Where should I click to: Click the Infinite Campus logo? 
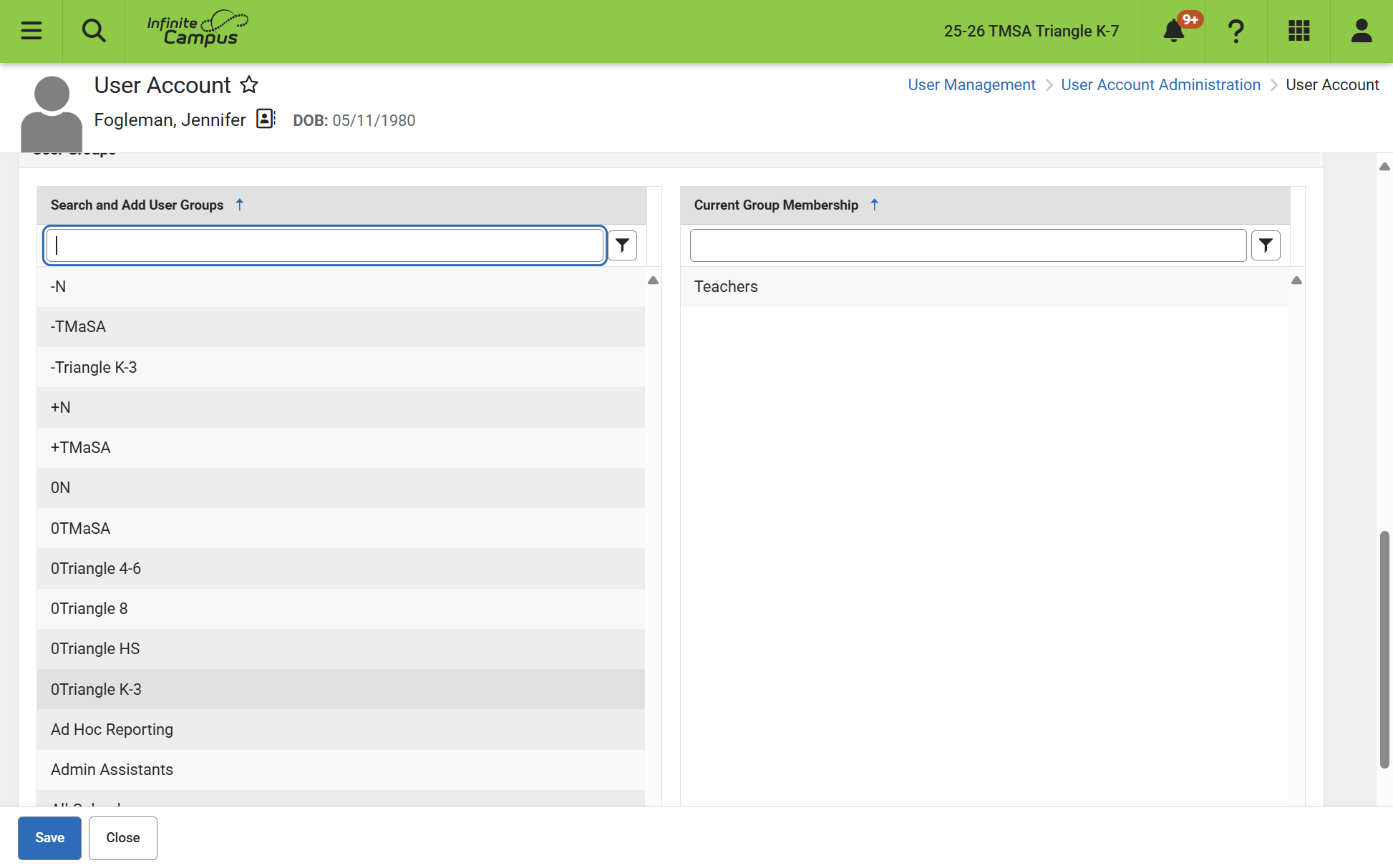pyautogui.click(x=198, y=29)
